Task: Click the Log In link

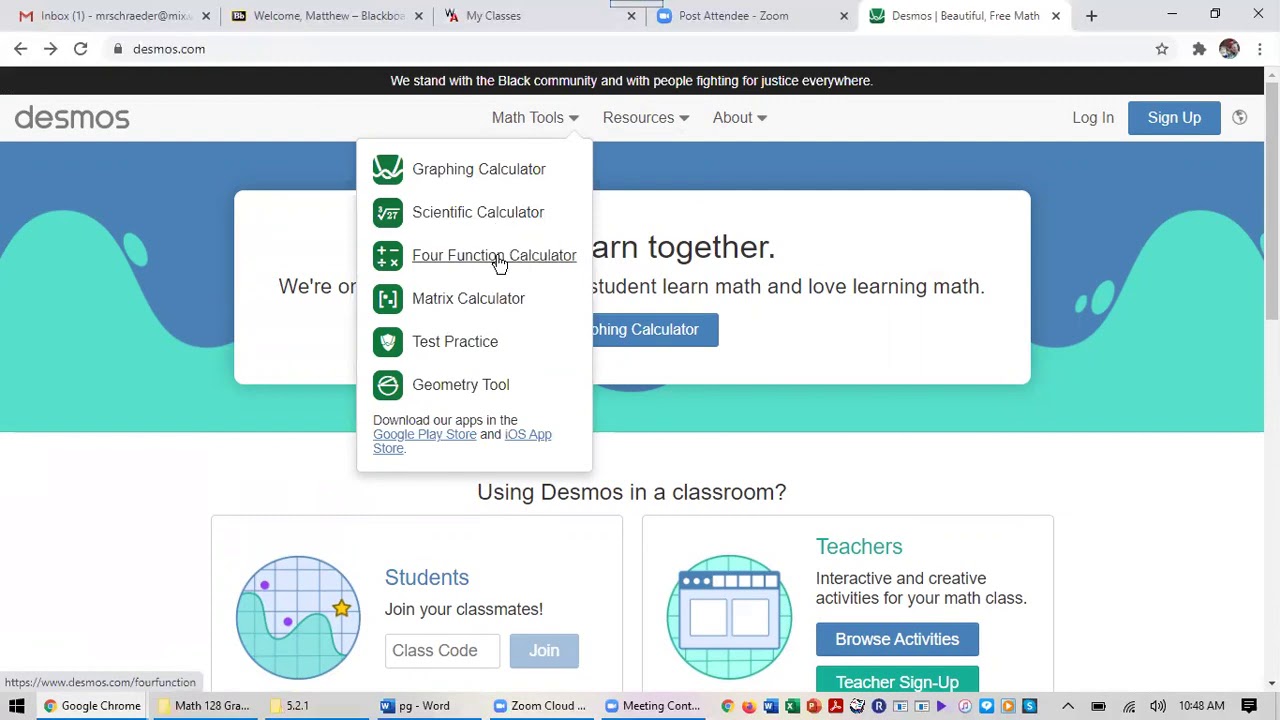Action: [1093, 118]
